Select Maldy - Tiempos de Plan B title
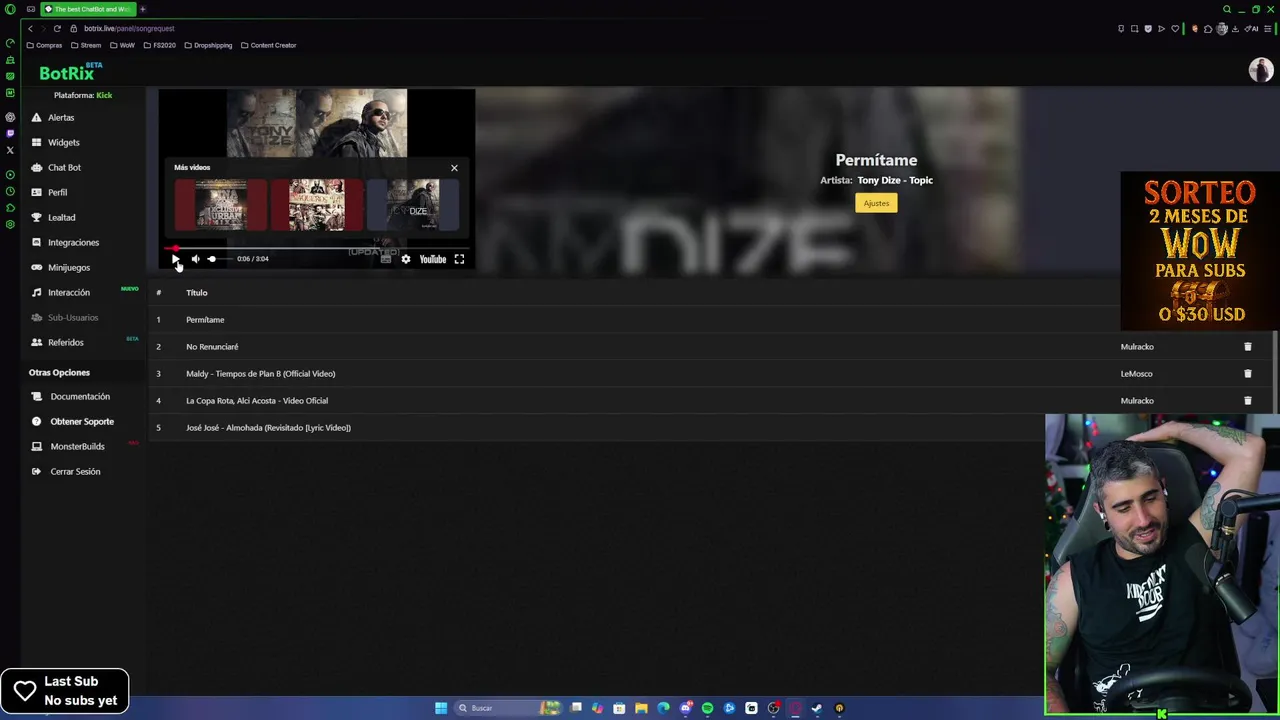The width and height of the screenshot is (1280, 720). coord(260,374)
